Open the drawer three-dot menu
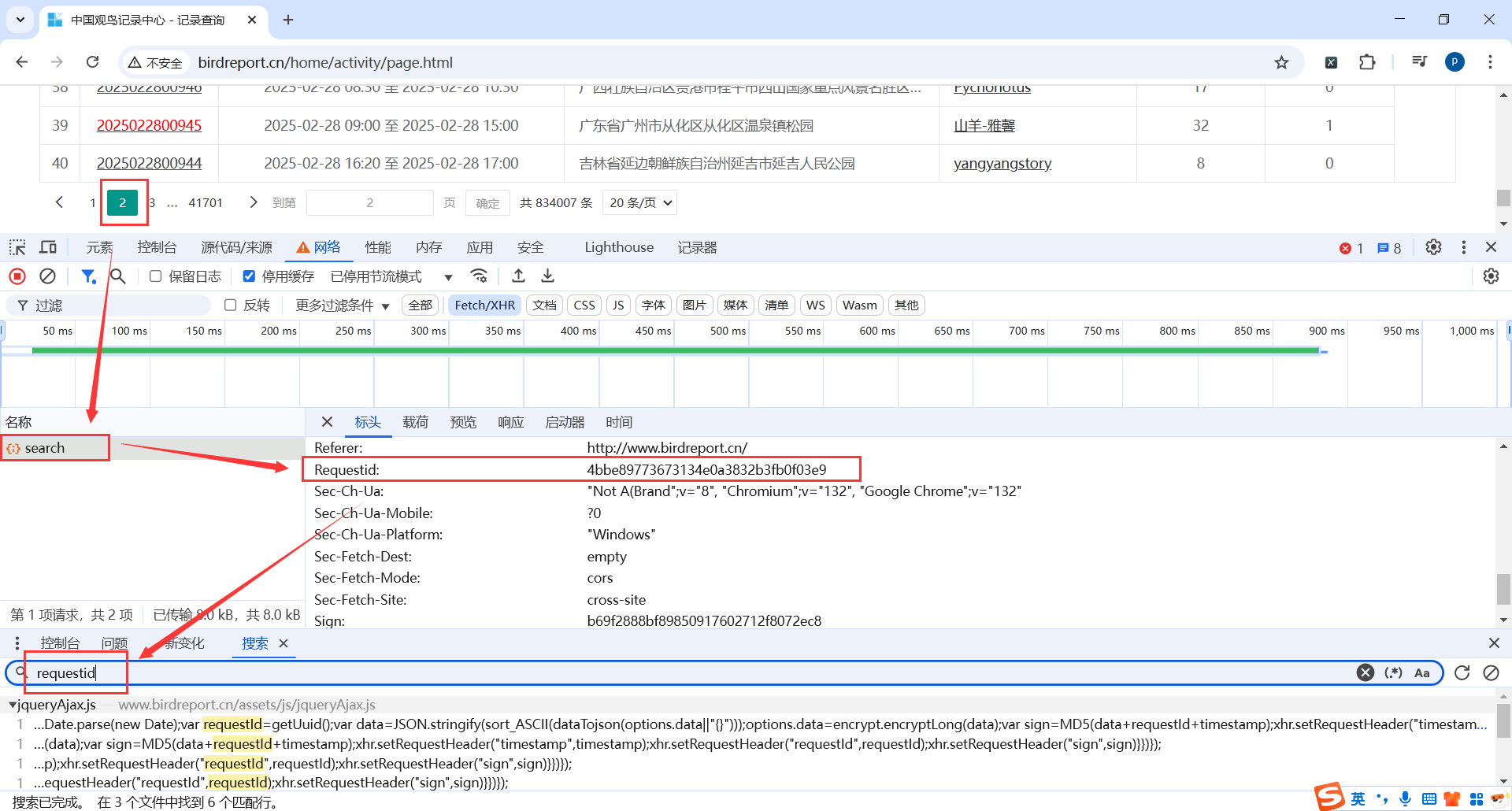The image size is (1512, 811). [17, 643]
